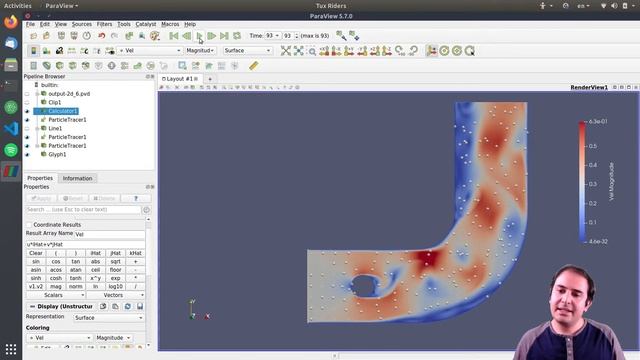This screenshot has width=640, height=360.
Task: Click the Undo toolbar icon
Action: pos(101,36)
